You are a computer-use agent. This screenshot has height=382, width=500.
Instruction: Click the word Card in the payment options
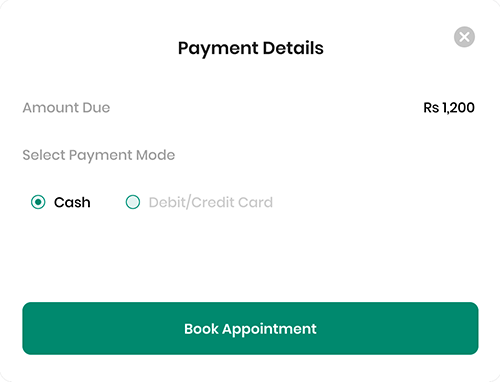click(255, 202)
